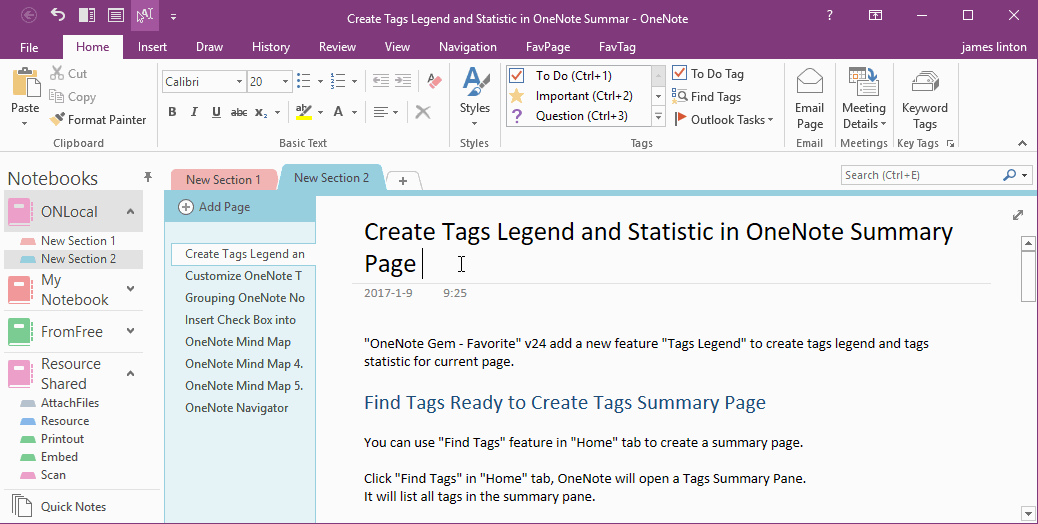Expand the page with full-page view arrow

1018,215
